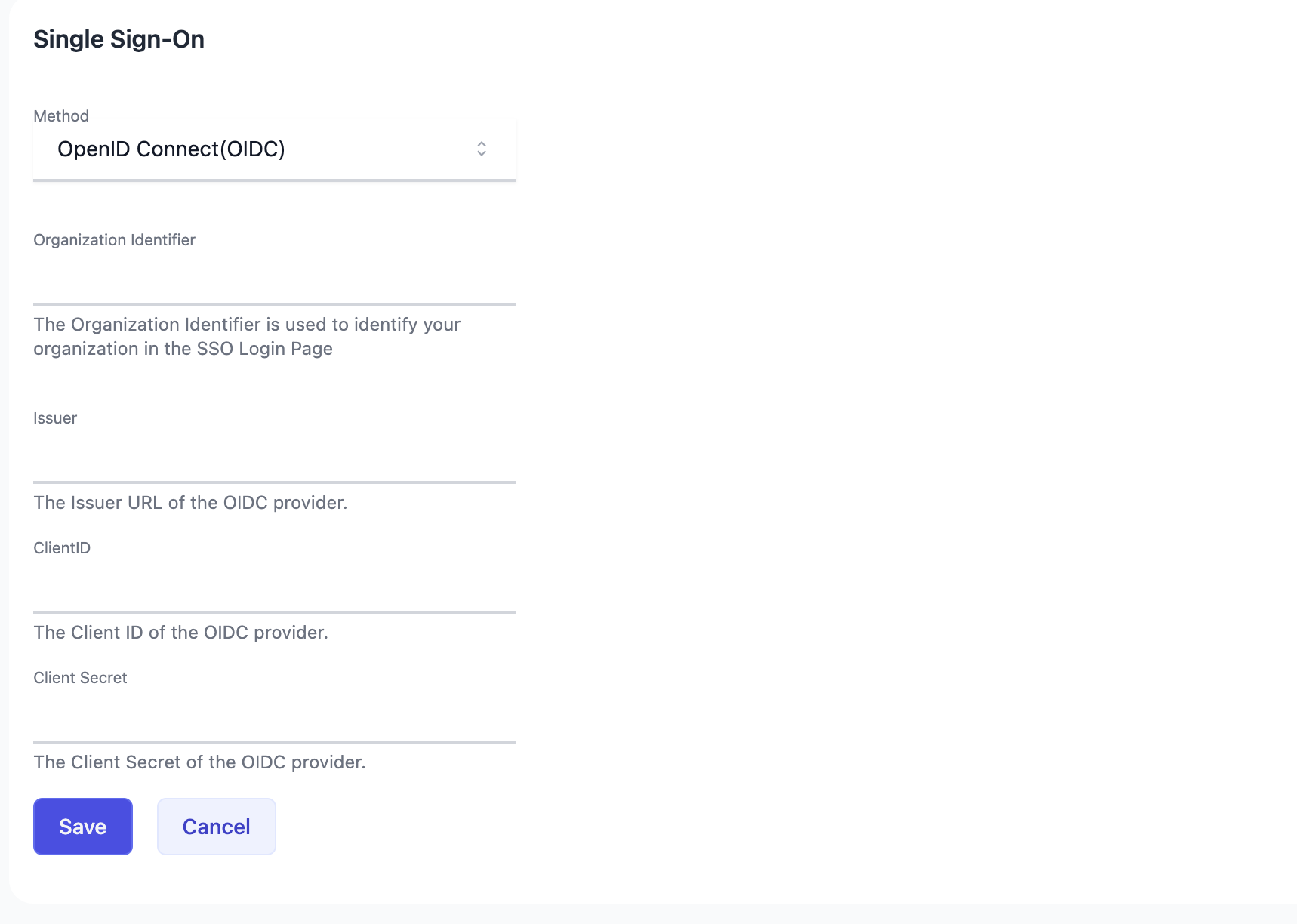Click the Save button
1297x924 pixels.
[82, 826]
